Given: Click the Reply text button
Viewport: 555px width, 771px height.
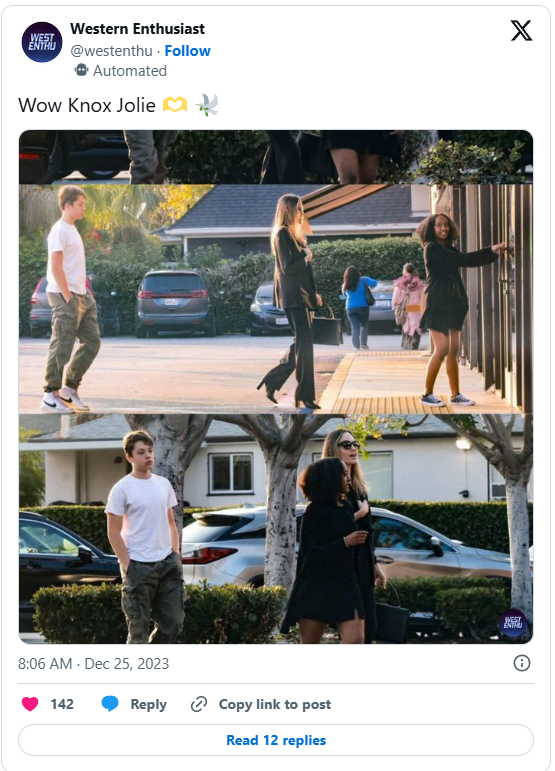Looking at the screenshot, I should coord(148,704).
